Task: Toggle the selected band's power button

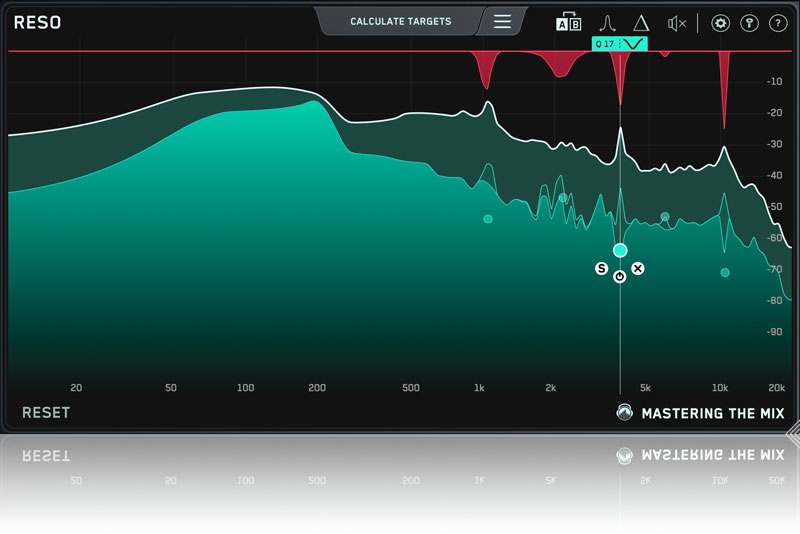Action: click(620, 276)
